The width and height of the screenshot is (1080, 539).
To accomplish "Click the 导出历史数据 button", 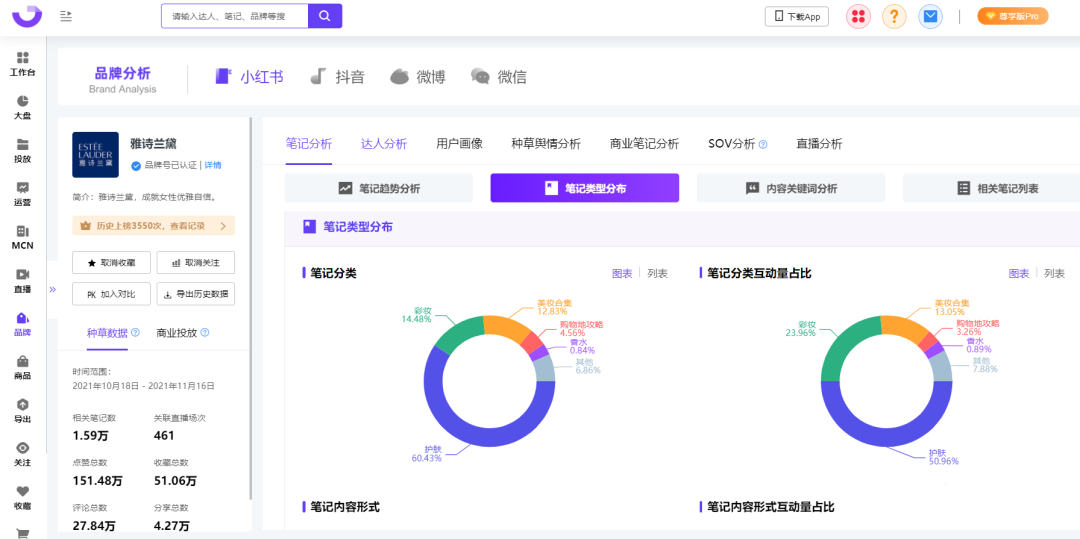I will (196, 294).
